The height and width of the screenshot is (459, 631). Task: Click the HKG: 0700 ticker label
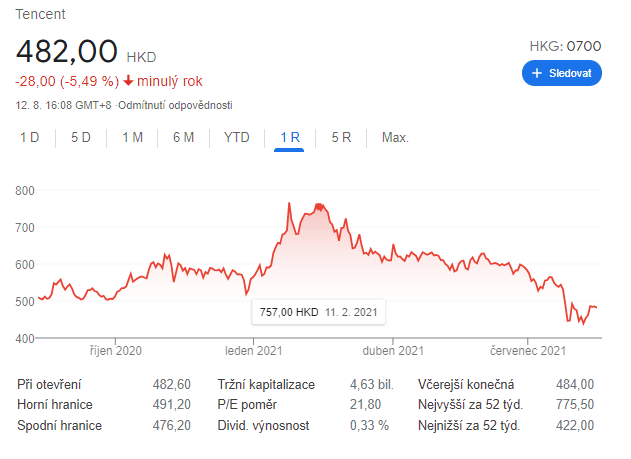click(x=565, y=46)
